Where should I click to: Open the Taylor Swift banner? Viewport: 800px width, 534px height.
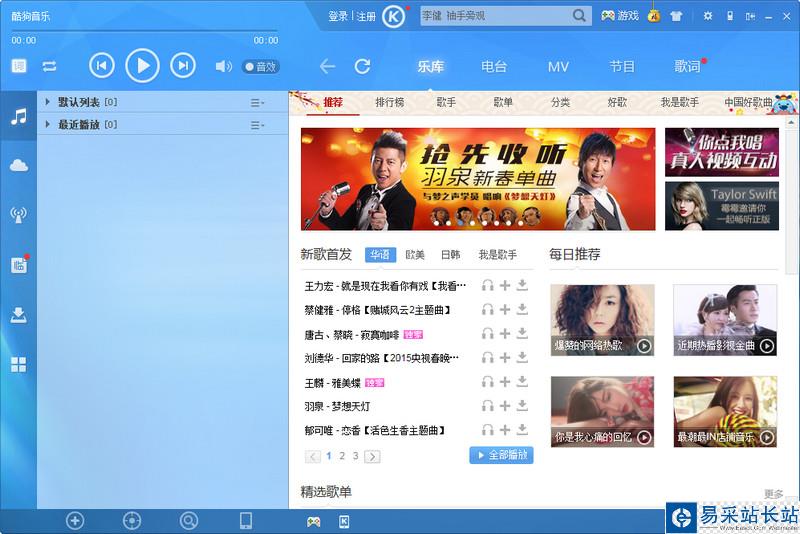pyautogui.click(x=721, y=206)
